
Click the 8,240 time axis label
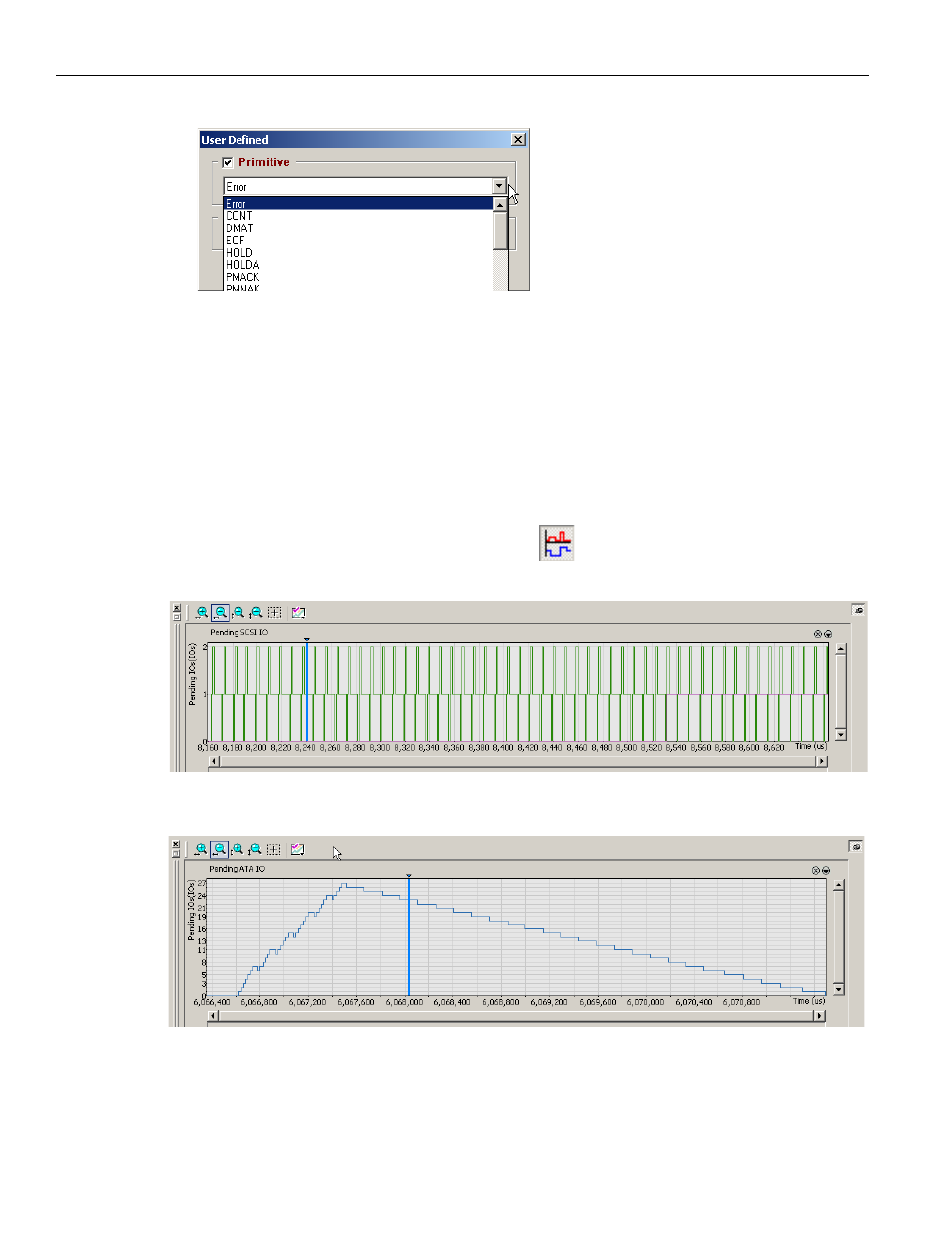click(x=305, y=748)
